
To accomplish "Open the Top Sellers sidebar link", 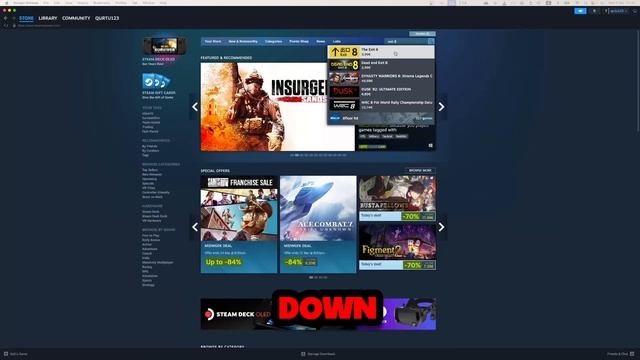I will (150, 170).
